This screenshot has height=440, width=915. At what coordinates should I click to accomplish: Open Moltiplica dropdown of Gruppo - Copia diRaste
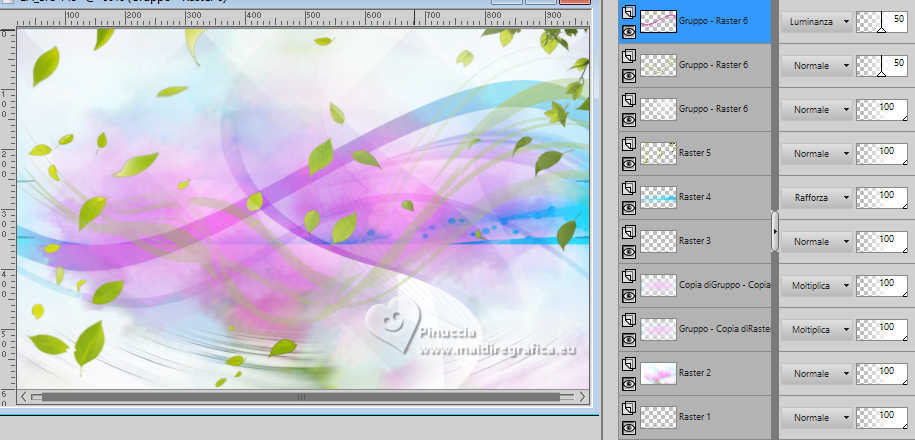[817, 329]
